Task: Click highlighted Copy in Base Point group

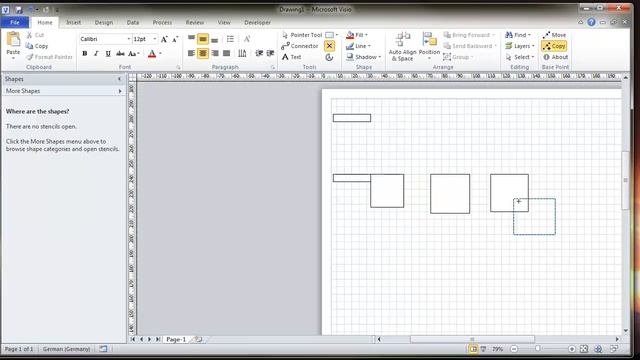Action: (x=554, y=46)
